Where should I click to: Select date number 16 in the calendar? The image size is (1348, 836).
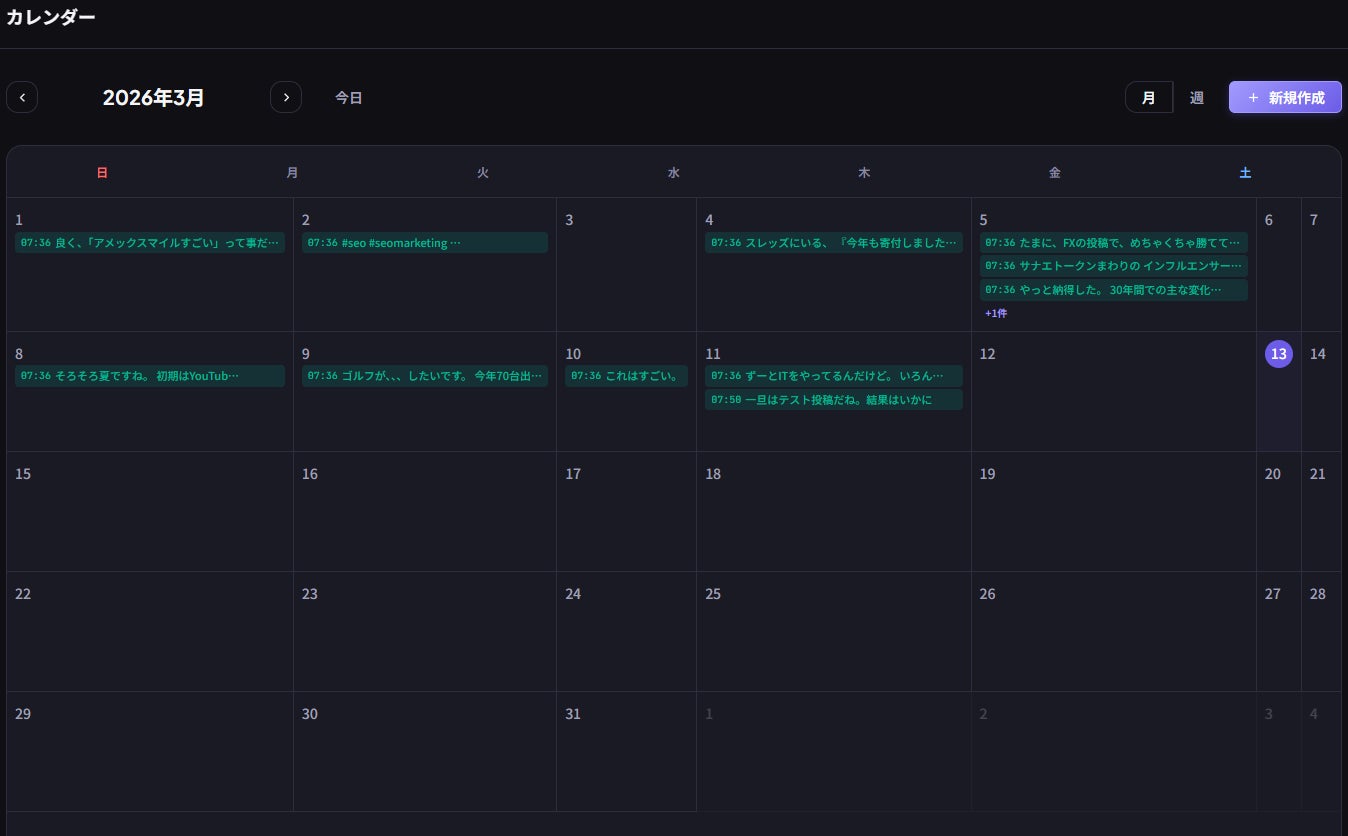(x=310, y=474)
